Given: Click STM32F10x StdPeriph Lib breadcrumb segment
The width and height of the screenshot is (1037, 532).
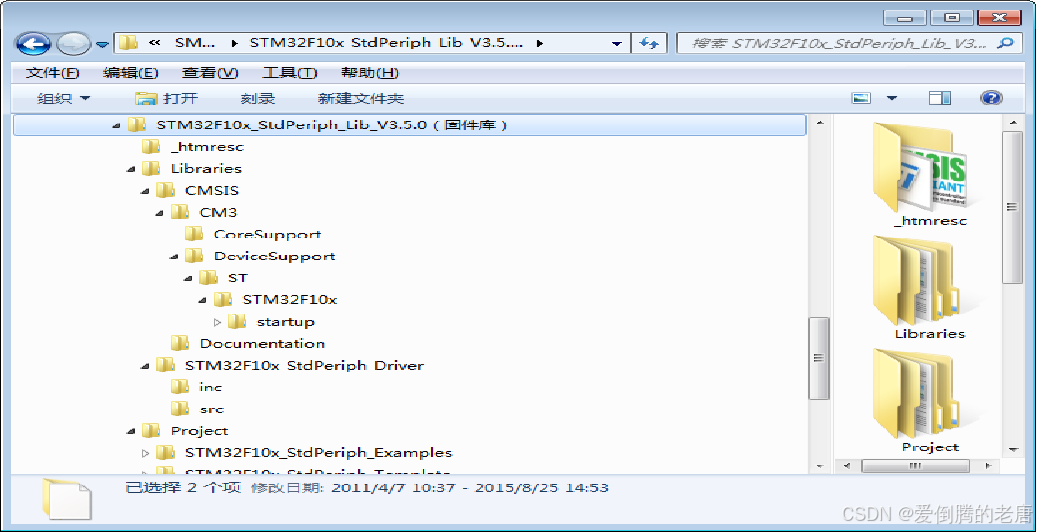Looking at the screenshot, I should (x=386, y=44).
